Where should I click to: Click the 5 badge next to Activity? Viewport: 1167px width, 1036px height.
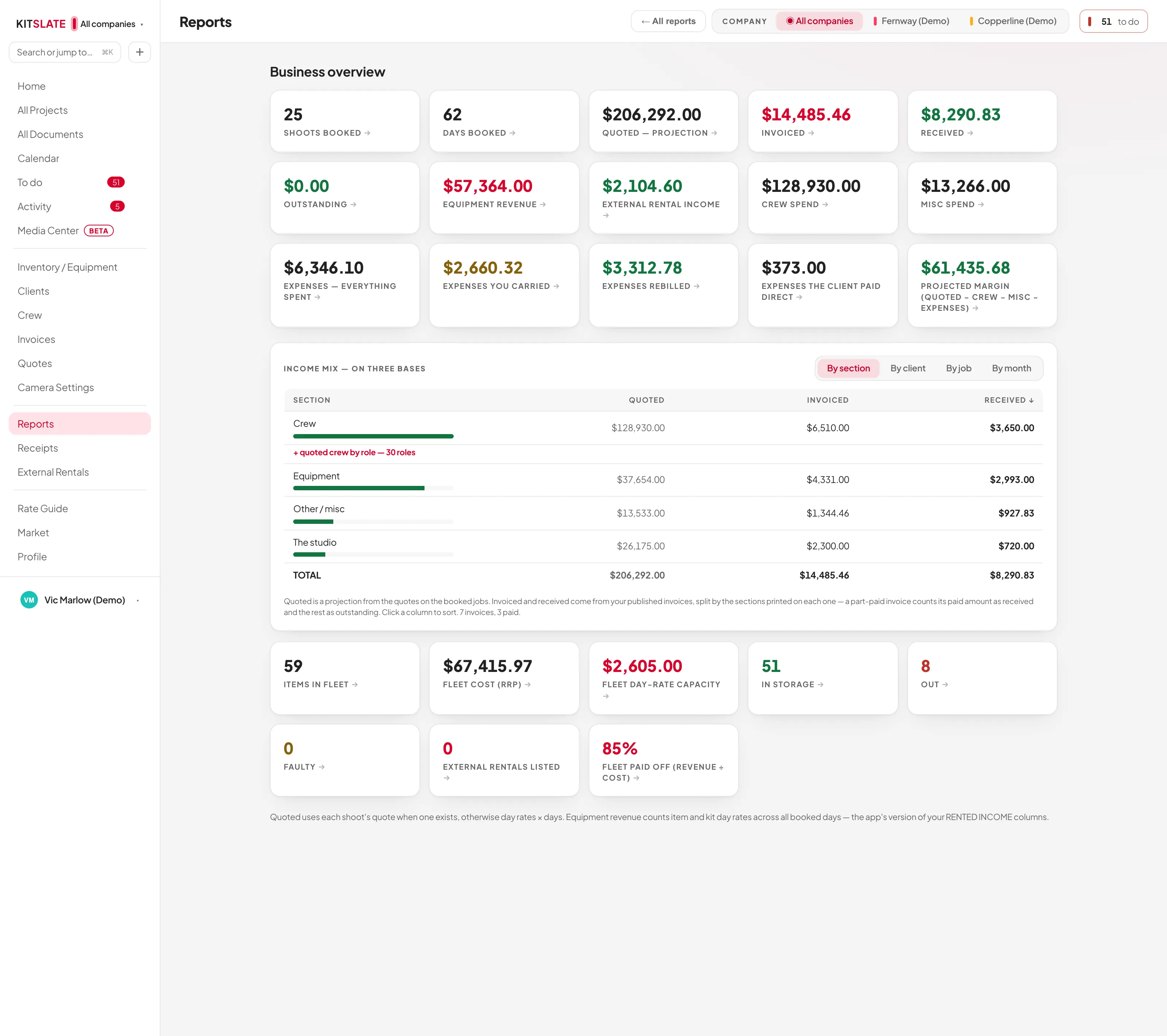point(117,206)
